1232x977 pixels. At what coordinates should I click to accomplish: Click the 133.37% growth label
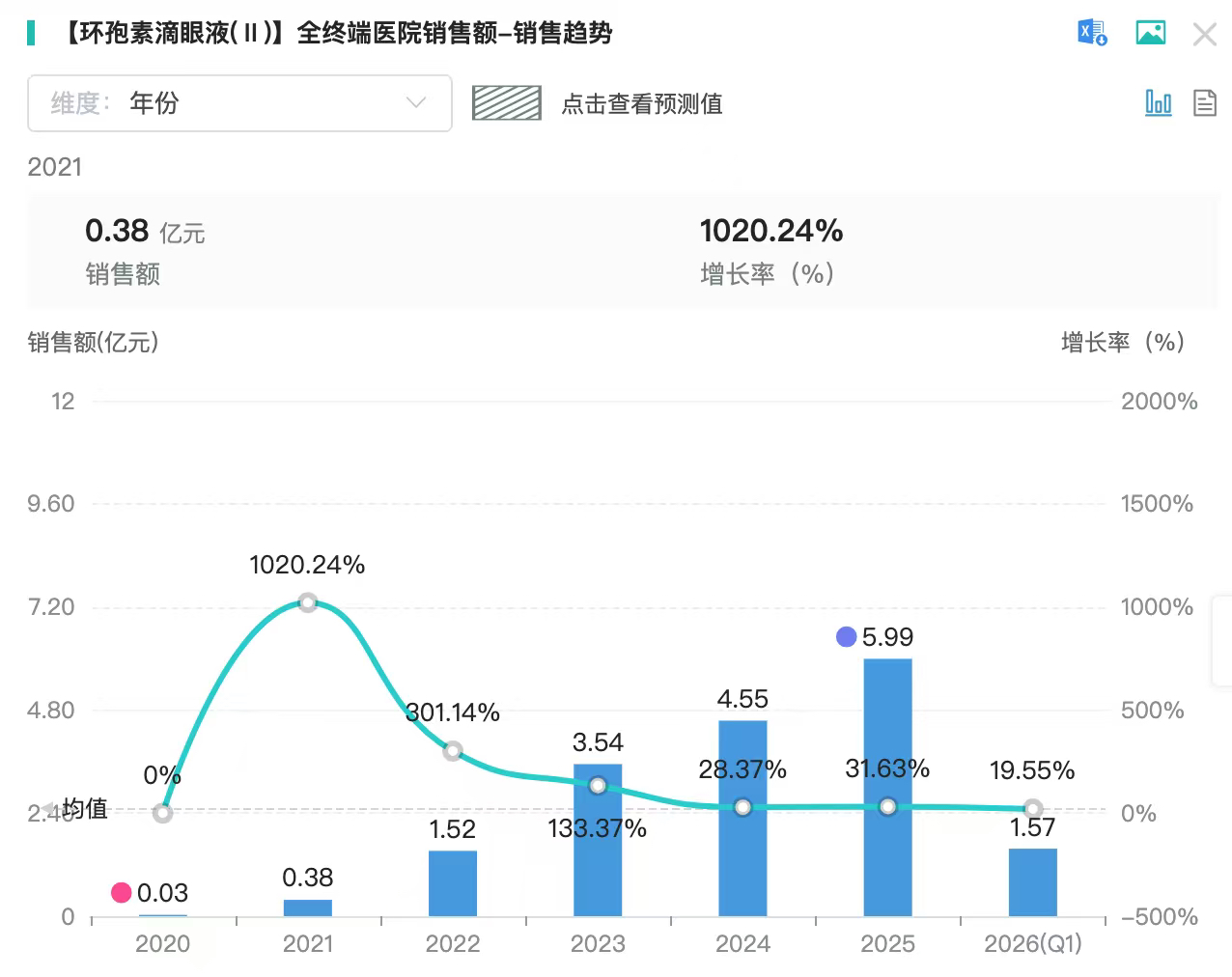598,828
